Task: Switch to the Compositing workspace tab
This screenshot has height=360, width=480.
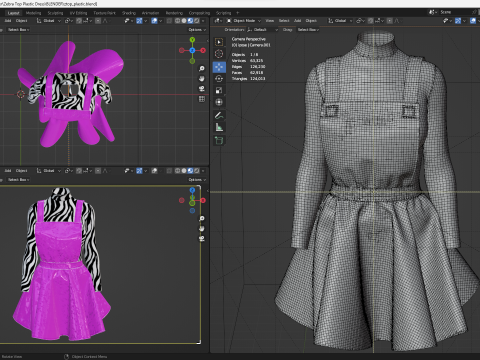Action: pos(199,13)
